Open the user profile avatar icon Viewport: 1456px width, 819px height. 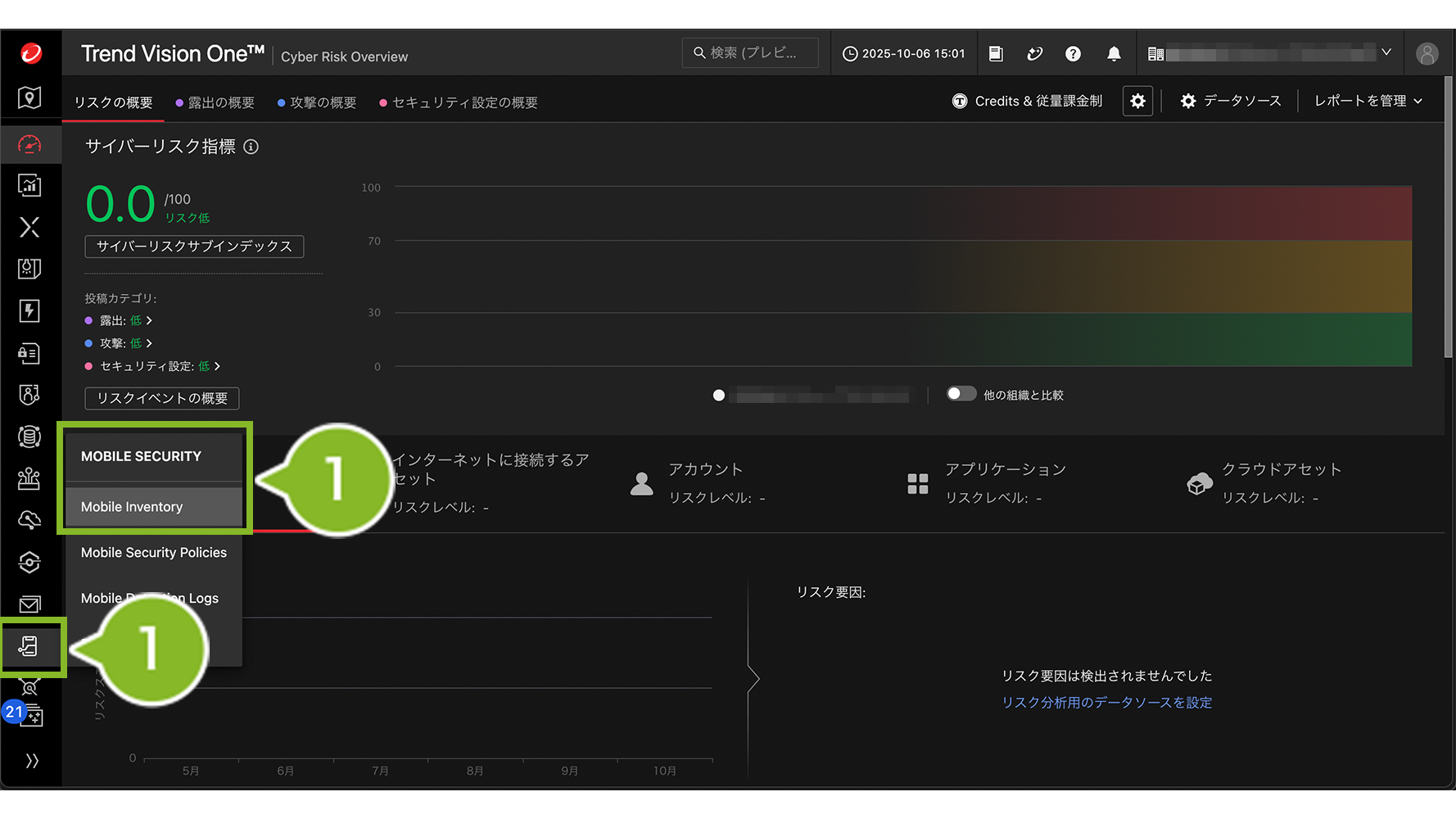point(1427,54)
